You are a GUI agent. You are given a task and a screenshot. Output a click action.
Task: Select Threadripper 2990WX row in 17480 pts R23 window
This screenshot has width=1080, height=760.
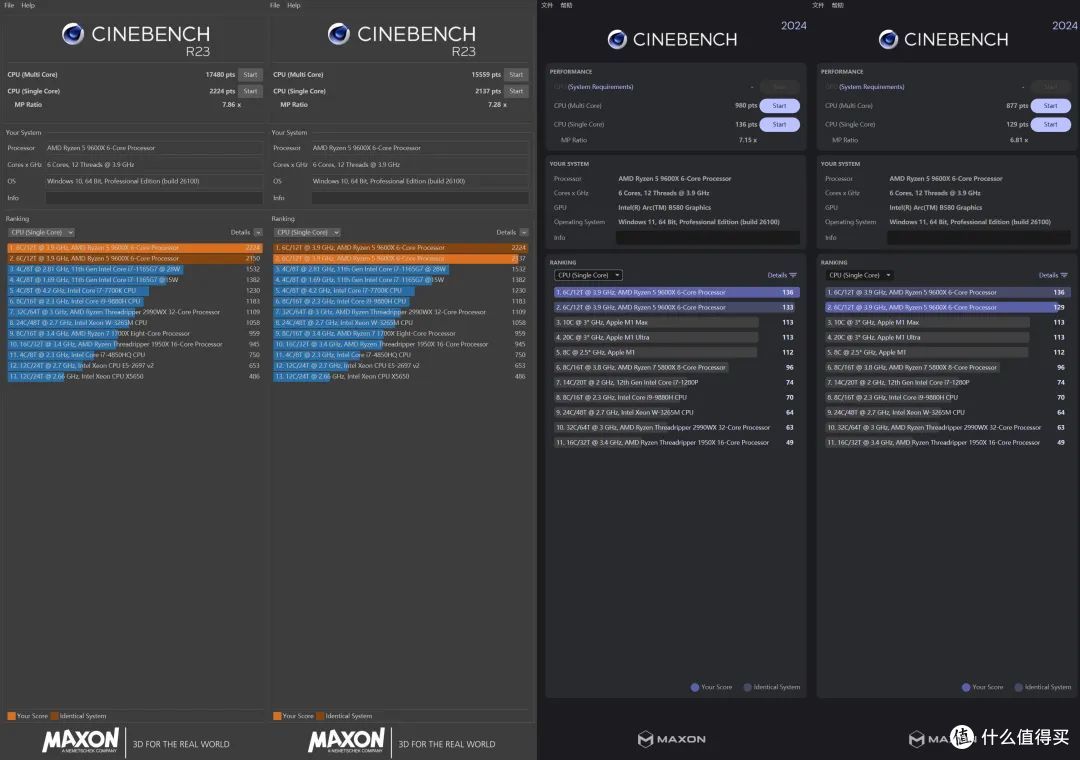point(134,312)
